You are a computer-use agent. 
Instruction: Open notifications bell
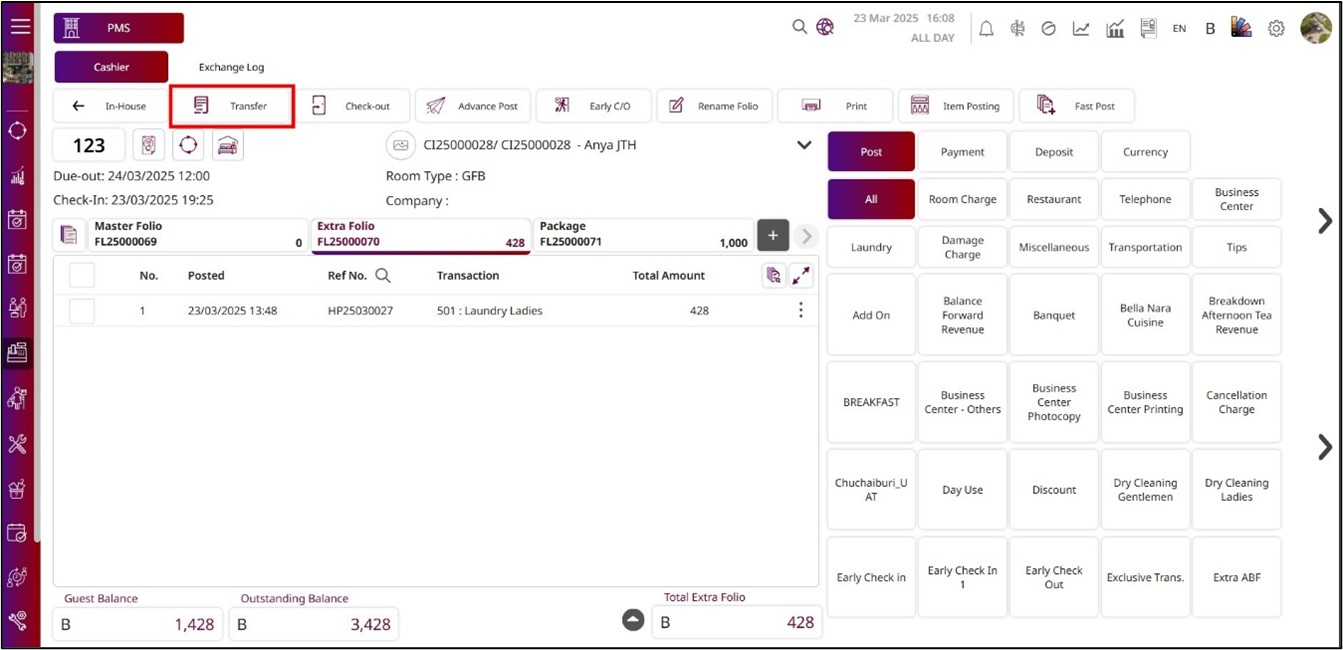pos(986,28)
